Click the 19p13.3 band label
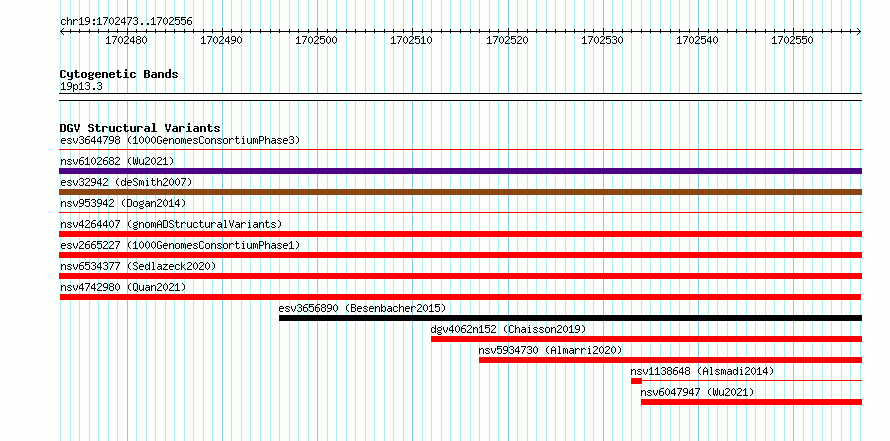This screenshot has height=441, width=890. [x=81, y=87]
